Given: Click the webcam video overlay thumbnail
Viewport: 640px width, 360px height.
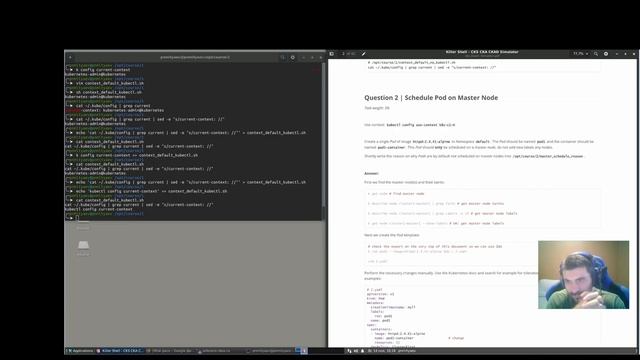Looking at the screenshot, I should pos(583,275).
